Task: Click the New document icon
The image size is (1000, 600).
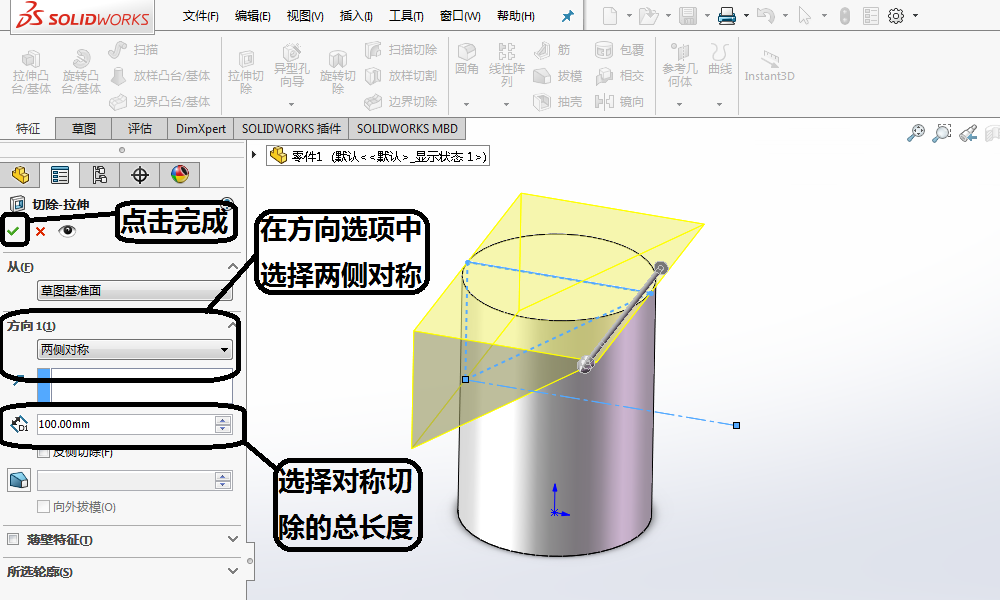Action: point(610,16)
